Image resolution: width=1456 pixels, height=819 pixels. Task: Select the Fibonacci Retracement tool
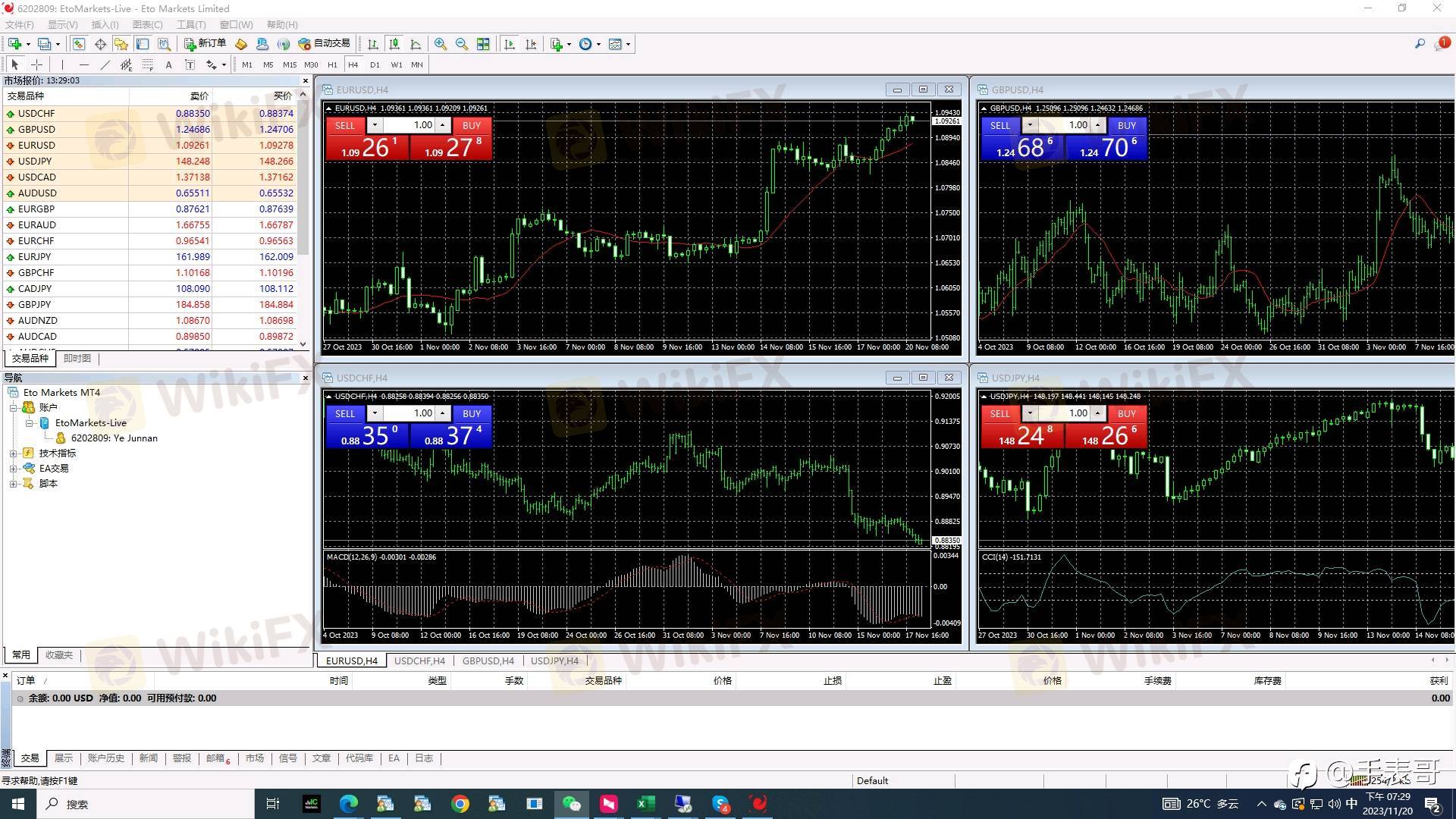[147, 64]
